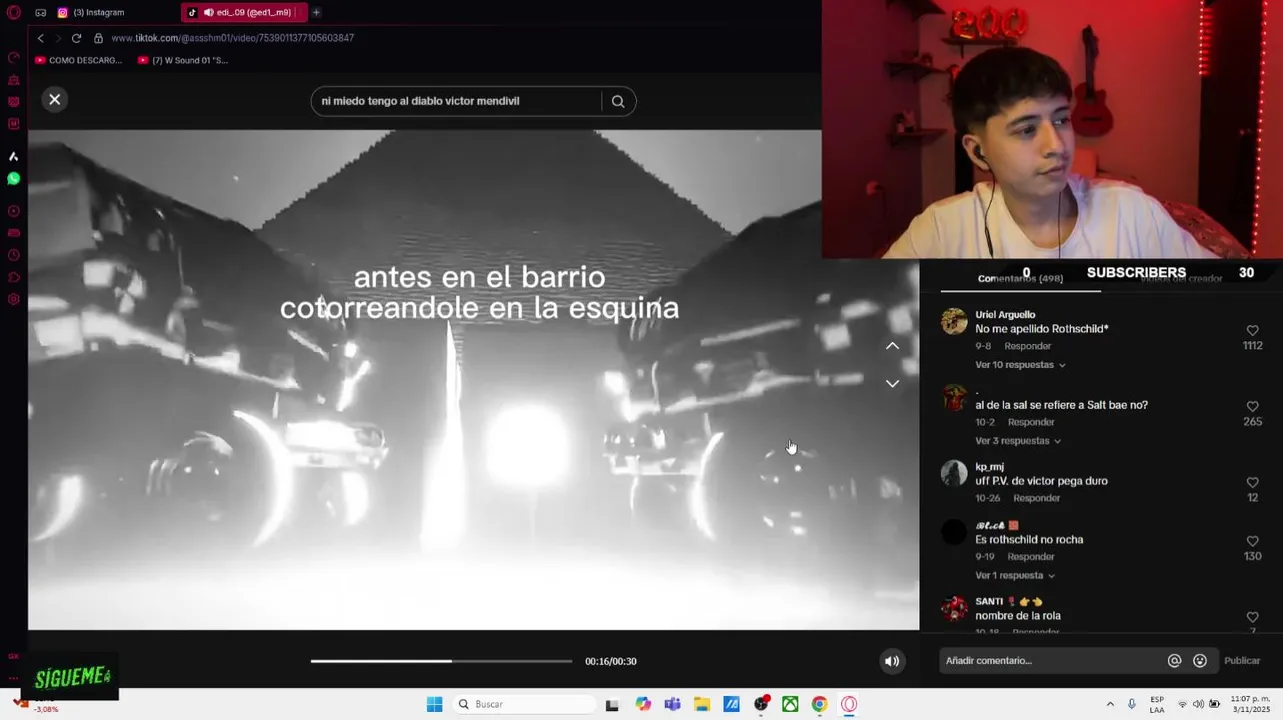Expand Ver 3 respuestas
This screenshot has height=720, width=1283.
click(1018, 441)
